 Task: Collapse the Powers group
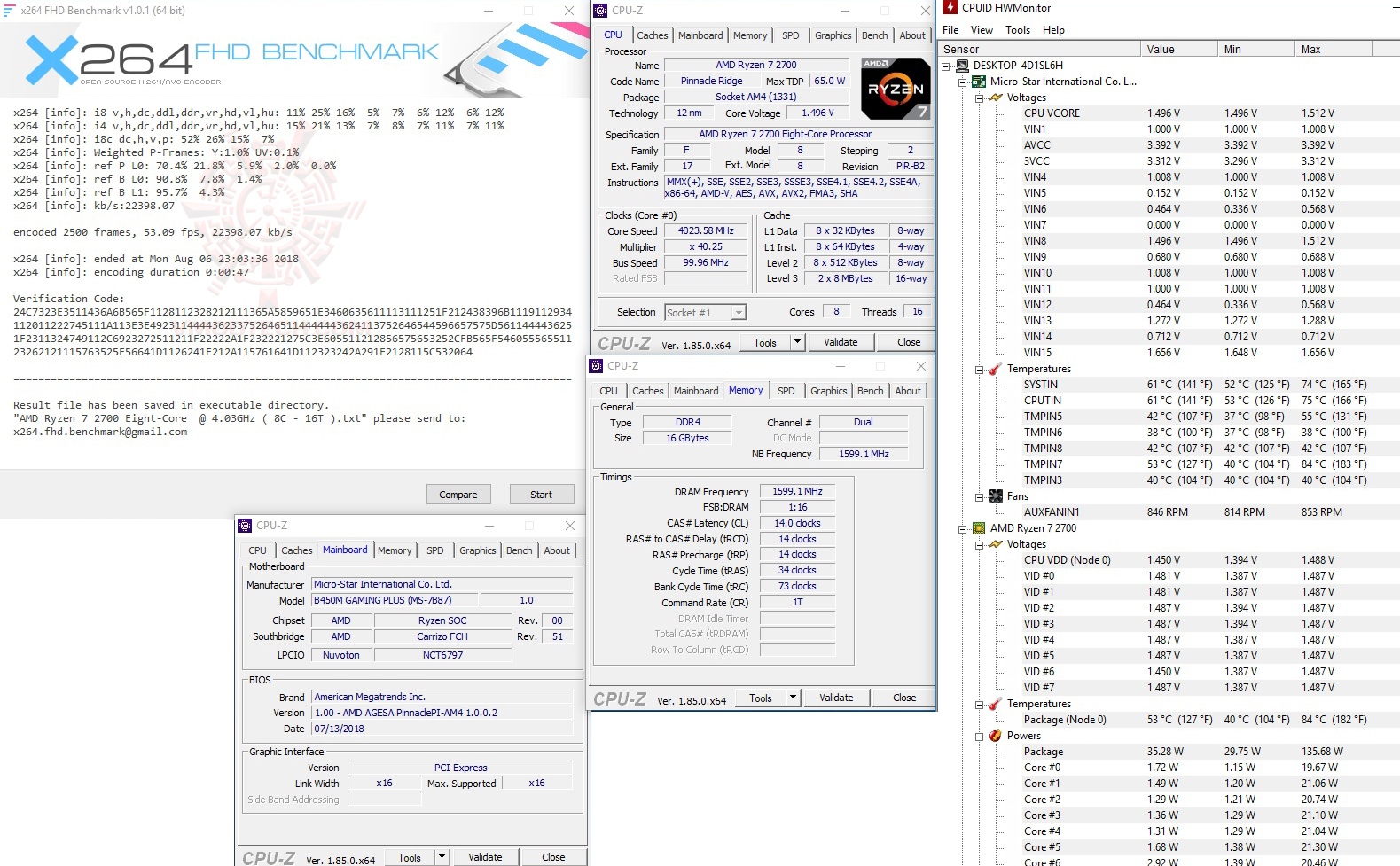click(980, 737)
